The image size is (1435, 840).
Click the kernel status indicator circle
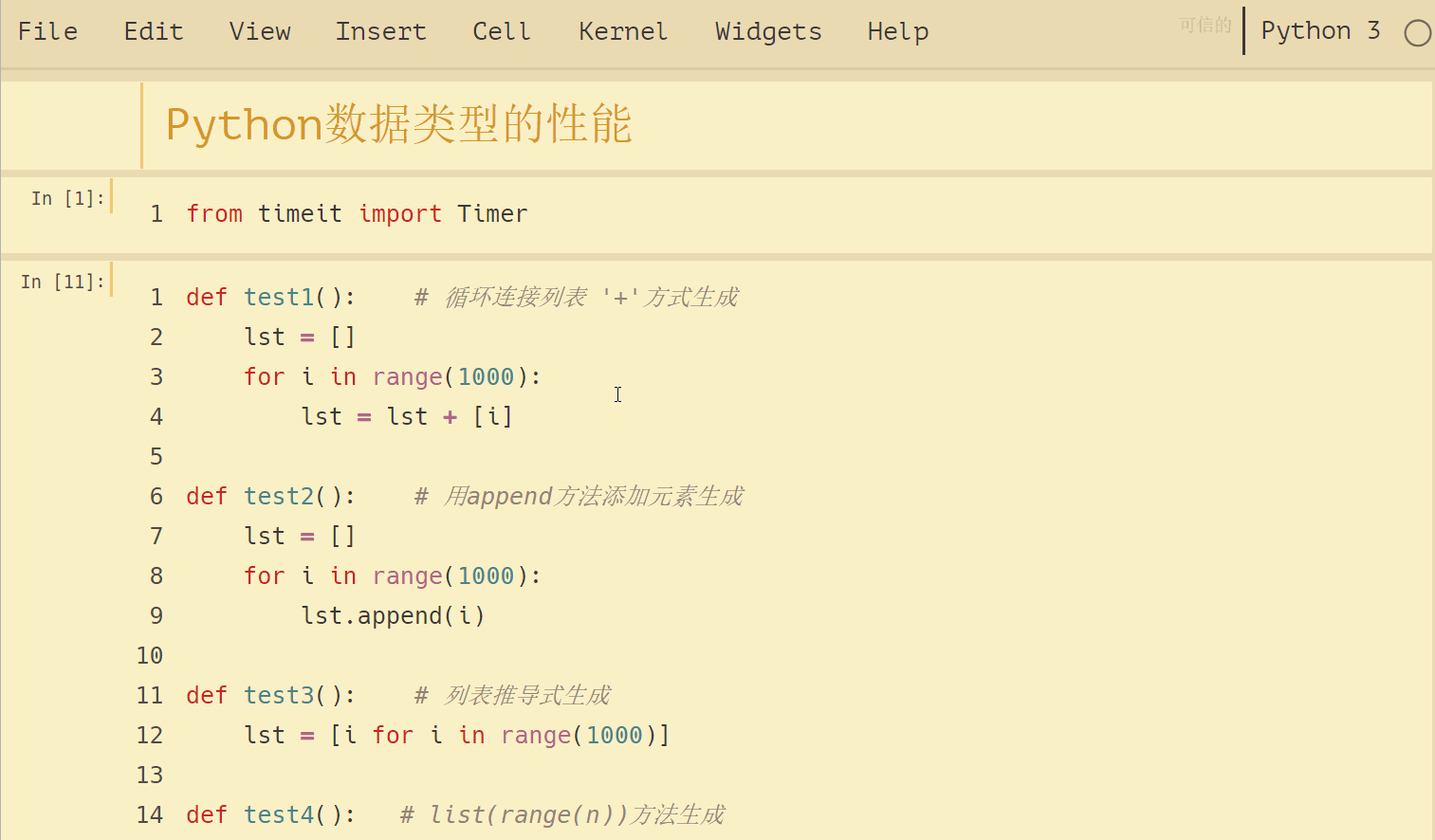coord(1417,32)
